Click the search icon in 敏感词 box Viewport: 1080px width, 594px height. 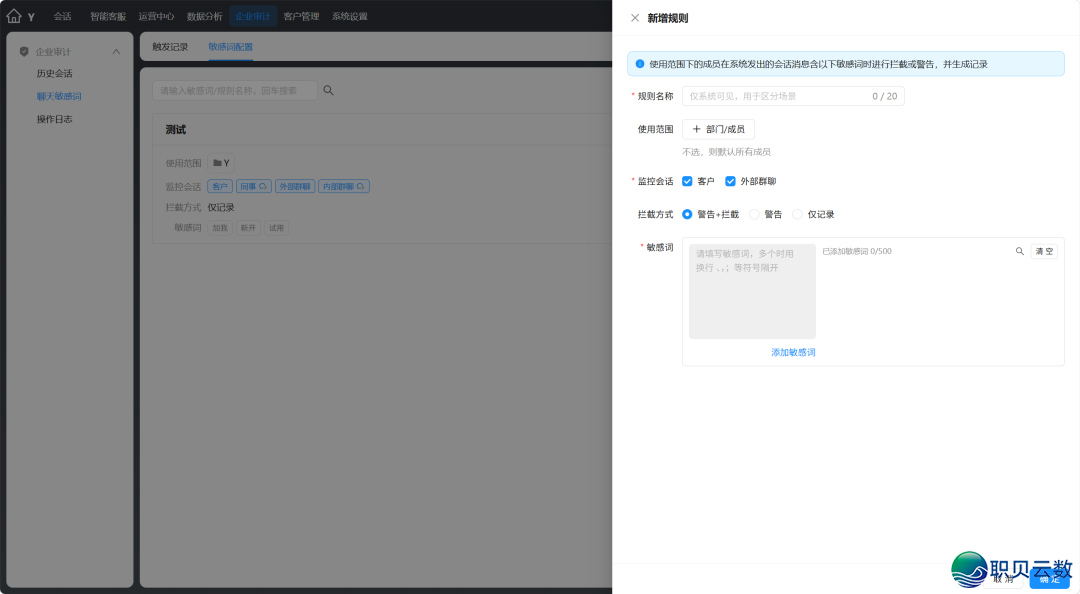(1019, 252)
